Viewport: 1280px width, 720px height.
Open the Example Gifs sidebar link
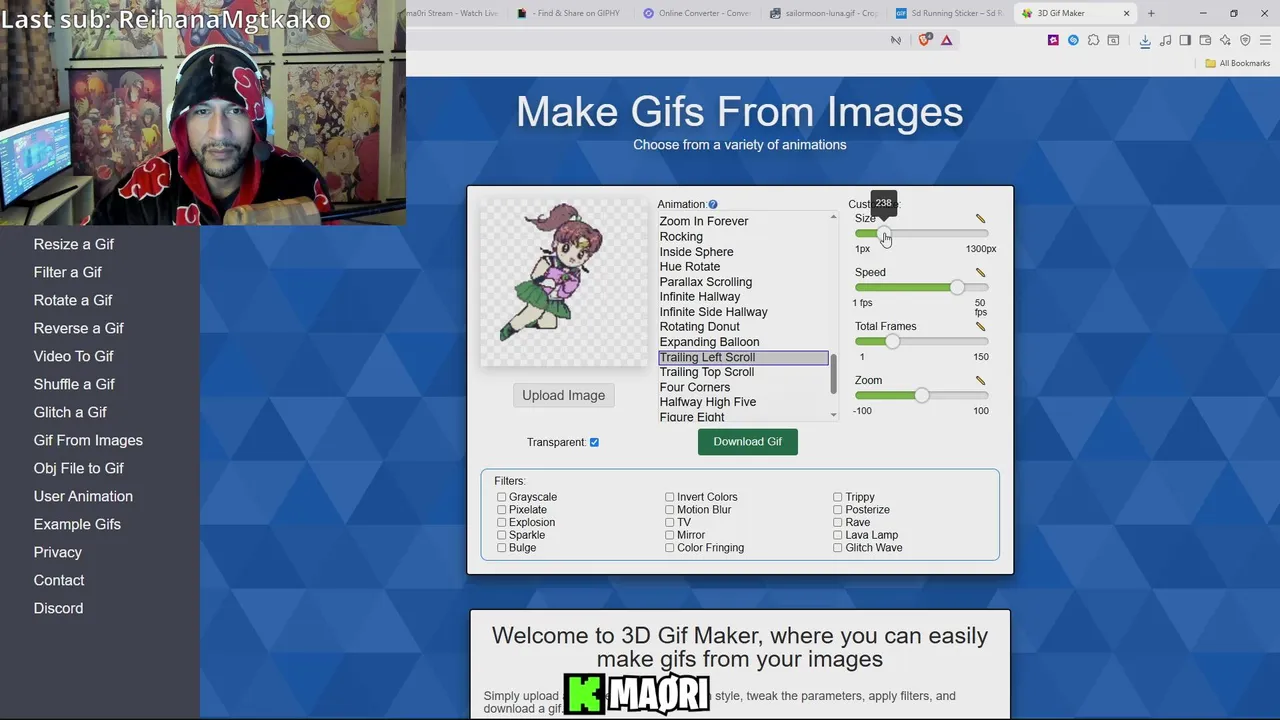point(77,524)
